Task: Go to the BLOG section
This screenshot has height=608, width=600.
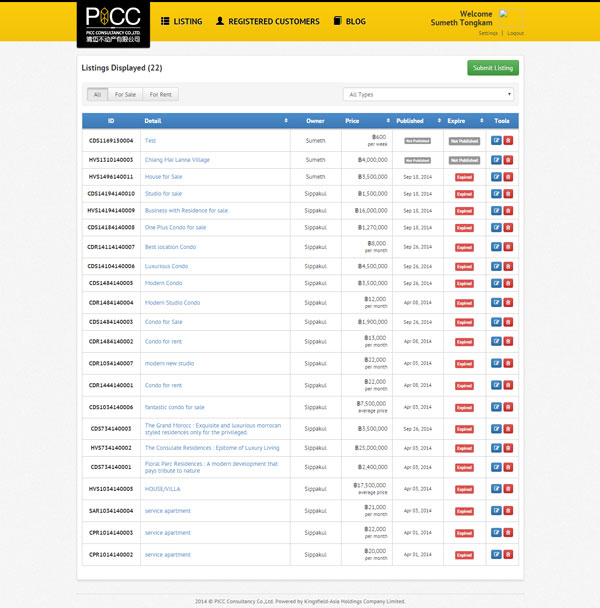Action: click(350, 21)
